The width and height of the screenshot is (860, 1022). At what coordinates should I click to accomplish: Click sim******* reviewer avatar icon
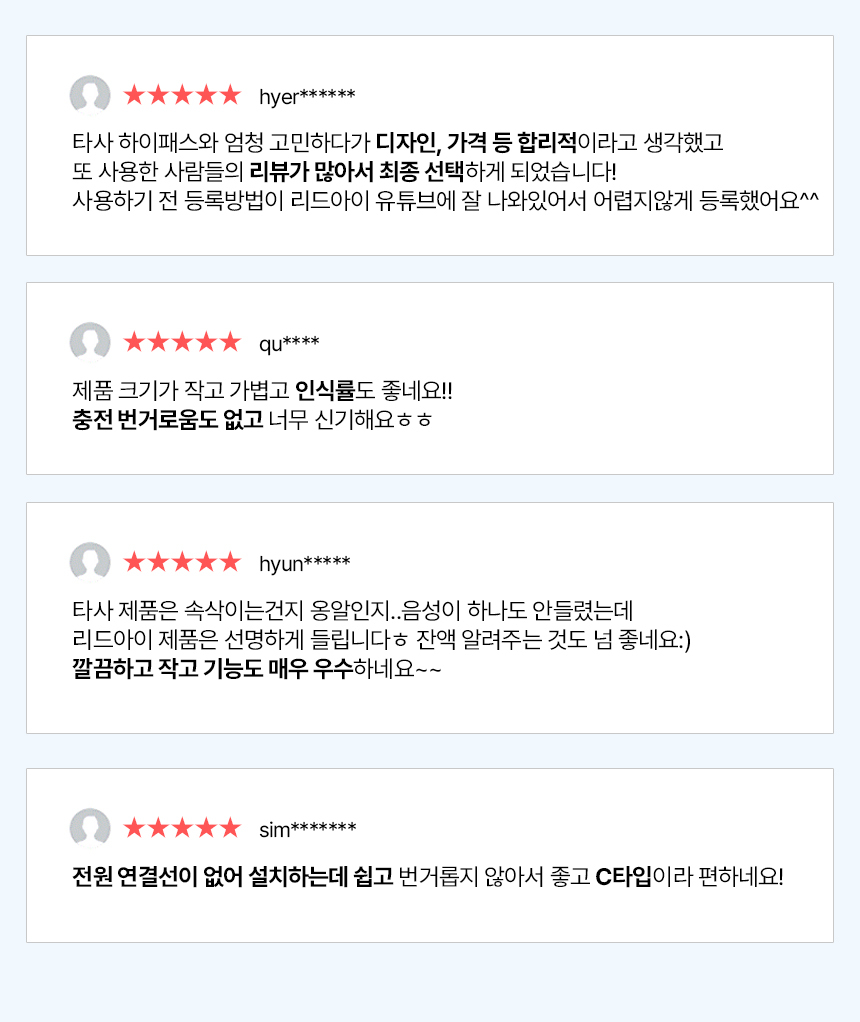point(90,829)
